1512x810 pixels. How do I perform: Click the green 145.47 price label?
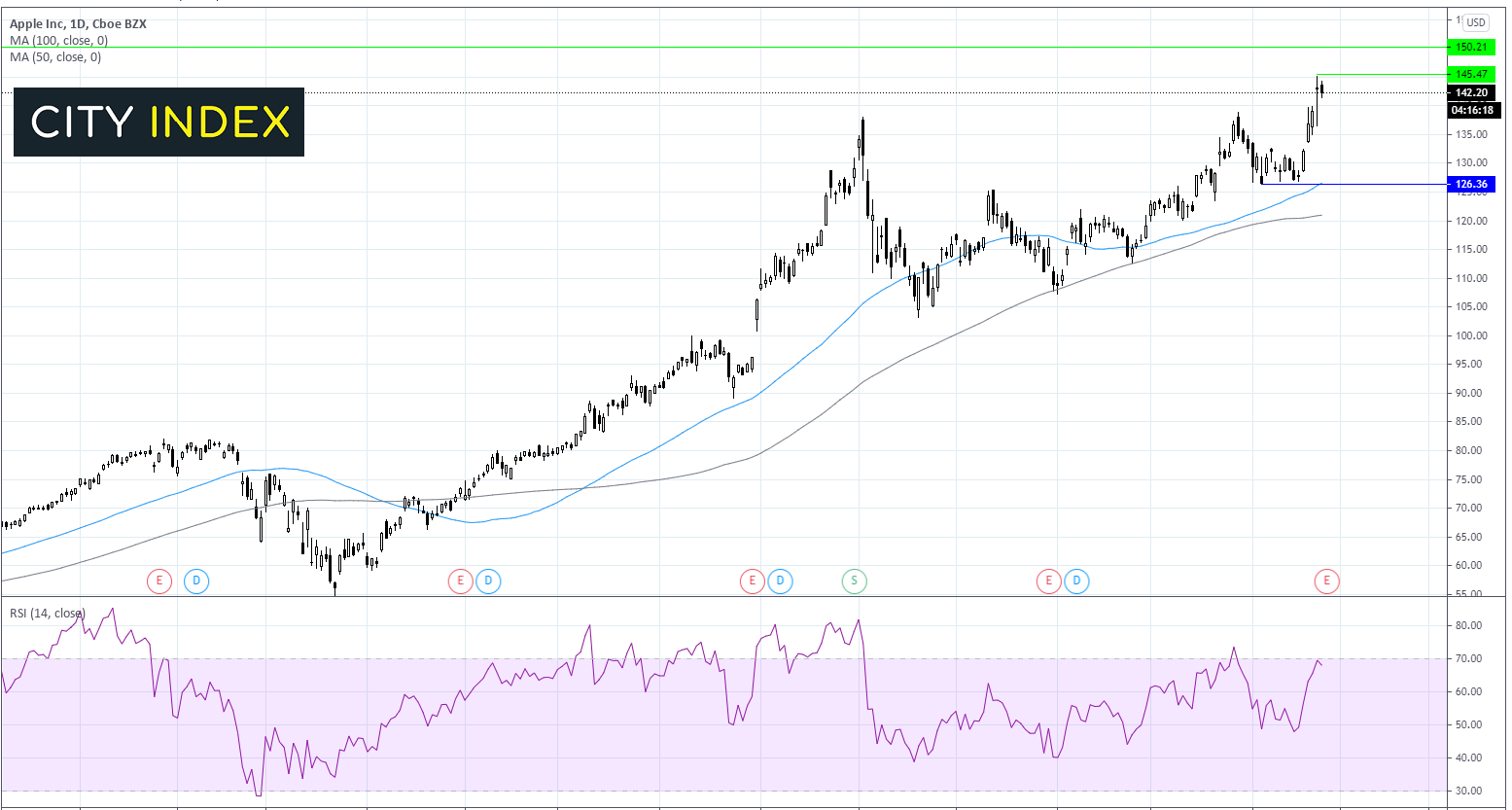(1471, 74)
